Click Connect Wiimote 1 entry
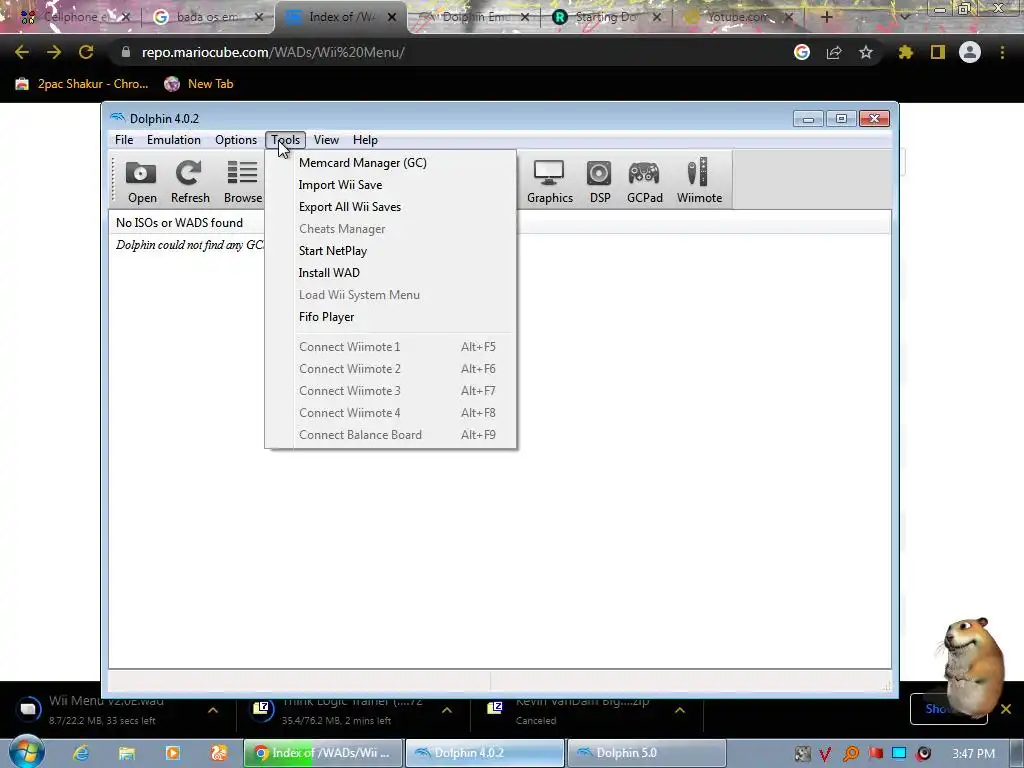The height and width of the screenshot is (768, 1024). pos(391,347)
